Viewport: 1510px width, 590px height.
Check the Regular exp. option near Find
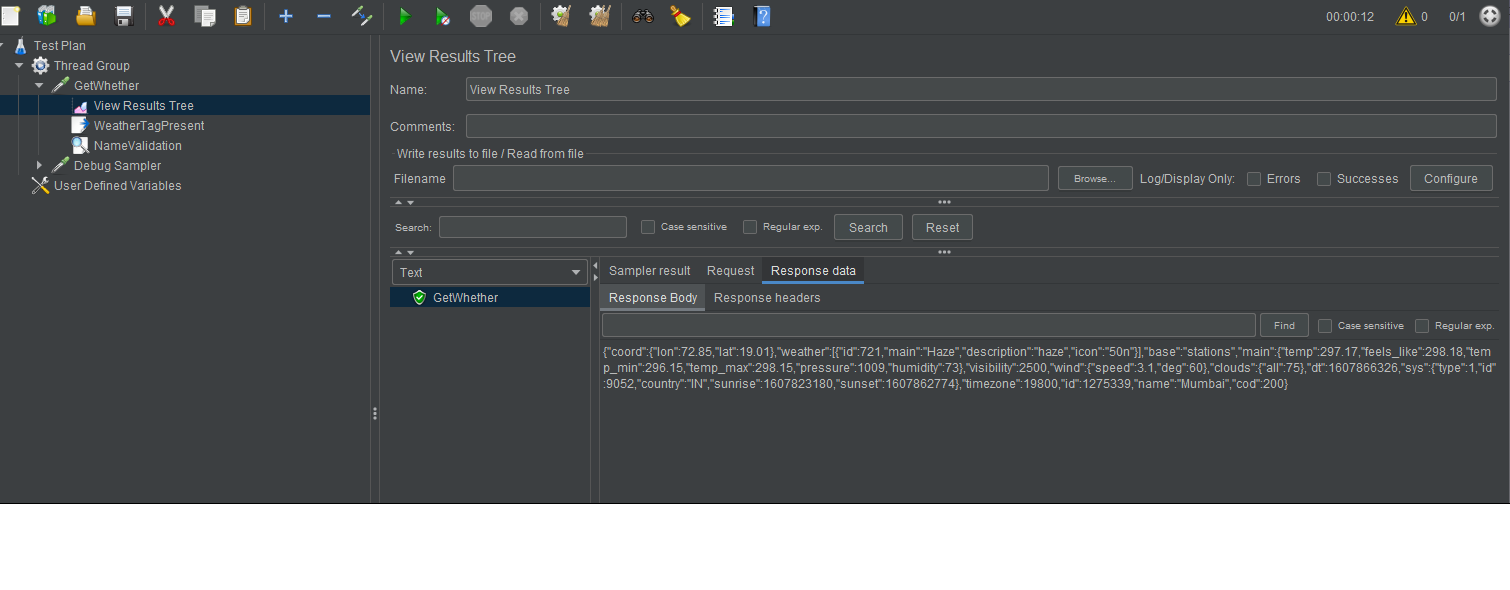[x=1420, y=325]
